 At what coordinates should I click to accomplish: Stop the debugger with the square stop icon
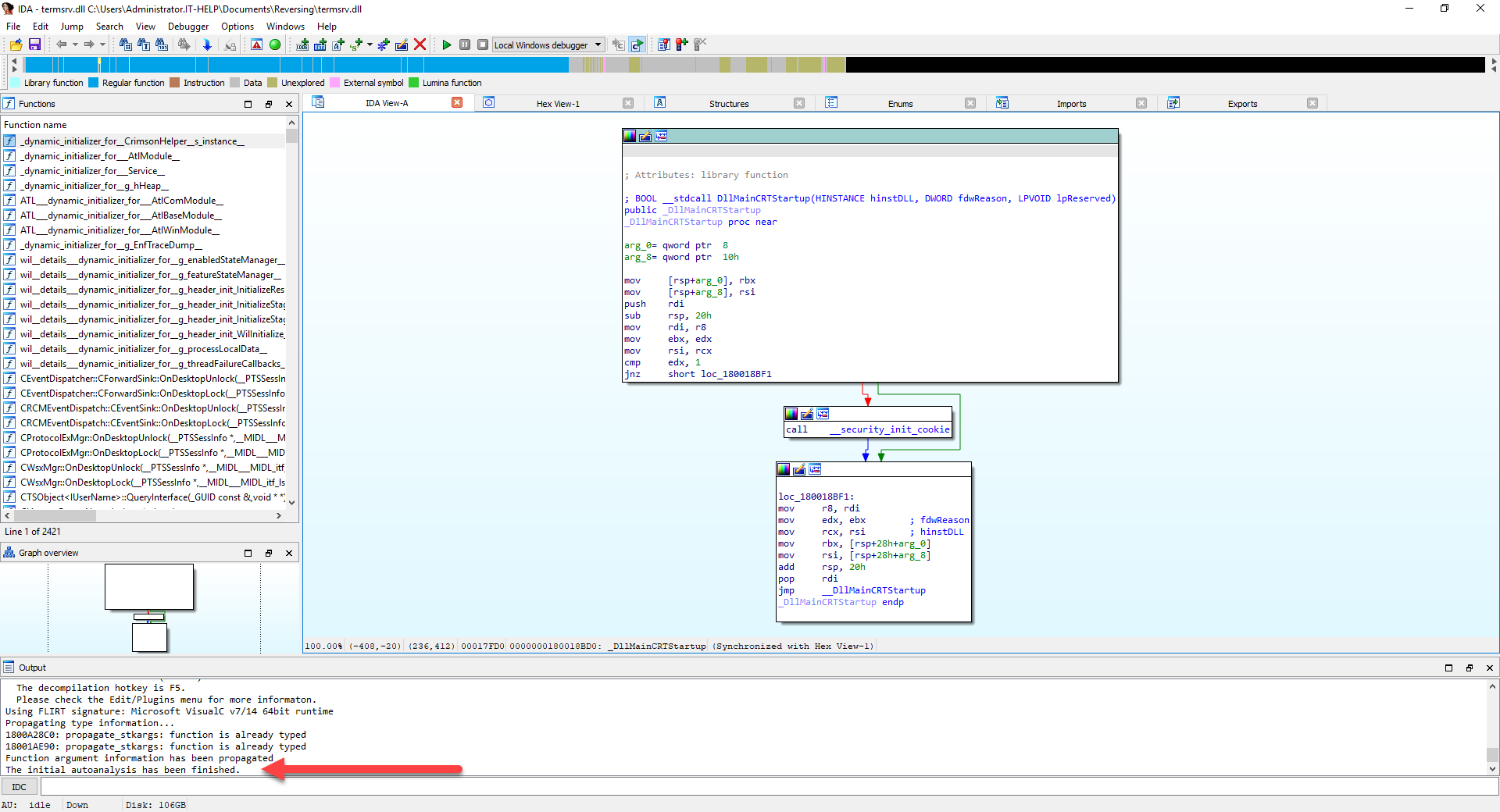484,45
